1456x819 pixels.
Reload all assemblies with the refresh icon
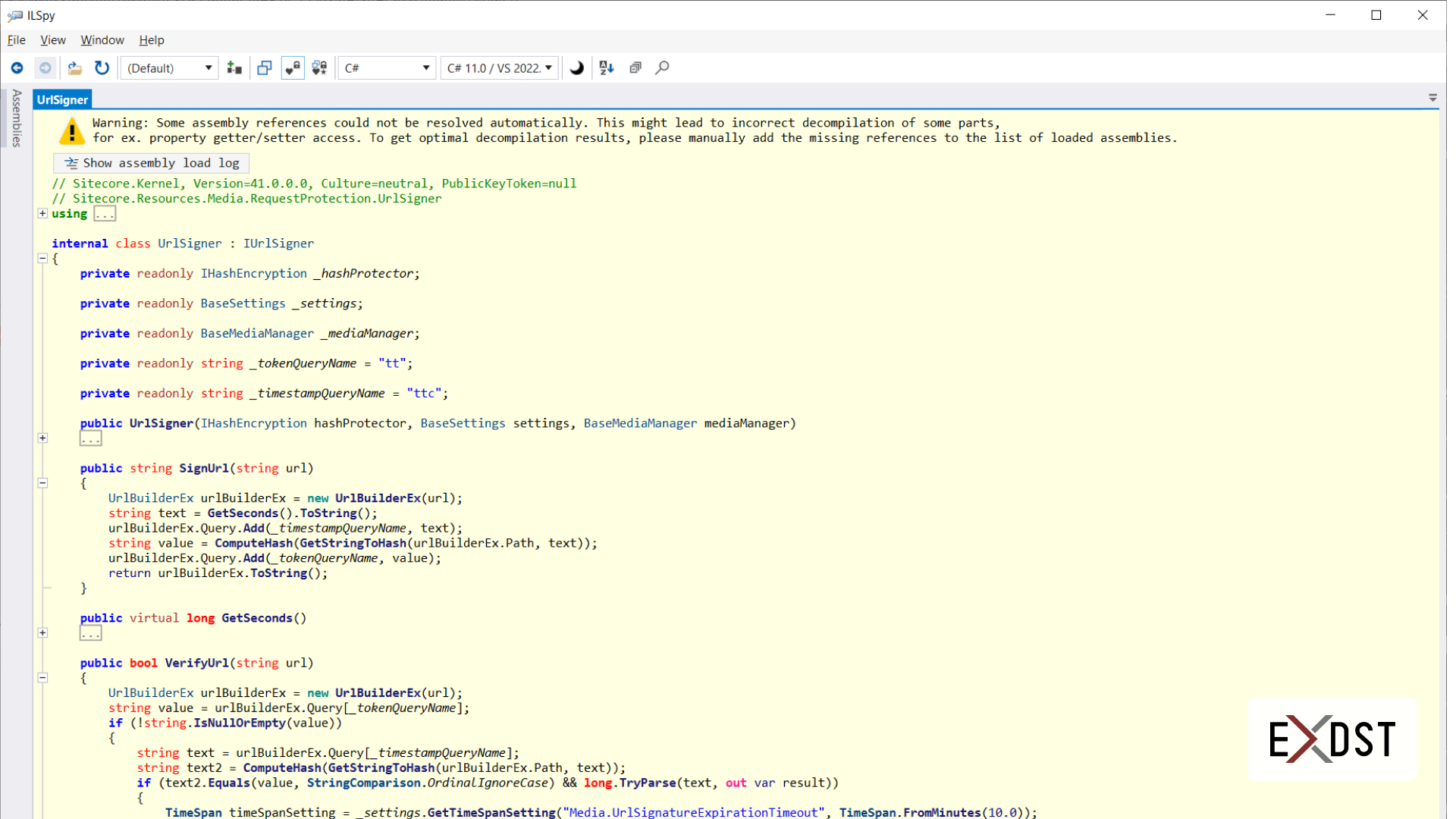tap(102, 67)
